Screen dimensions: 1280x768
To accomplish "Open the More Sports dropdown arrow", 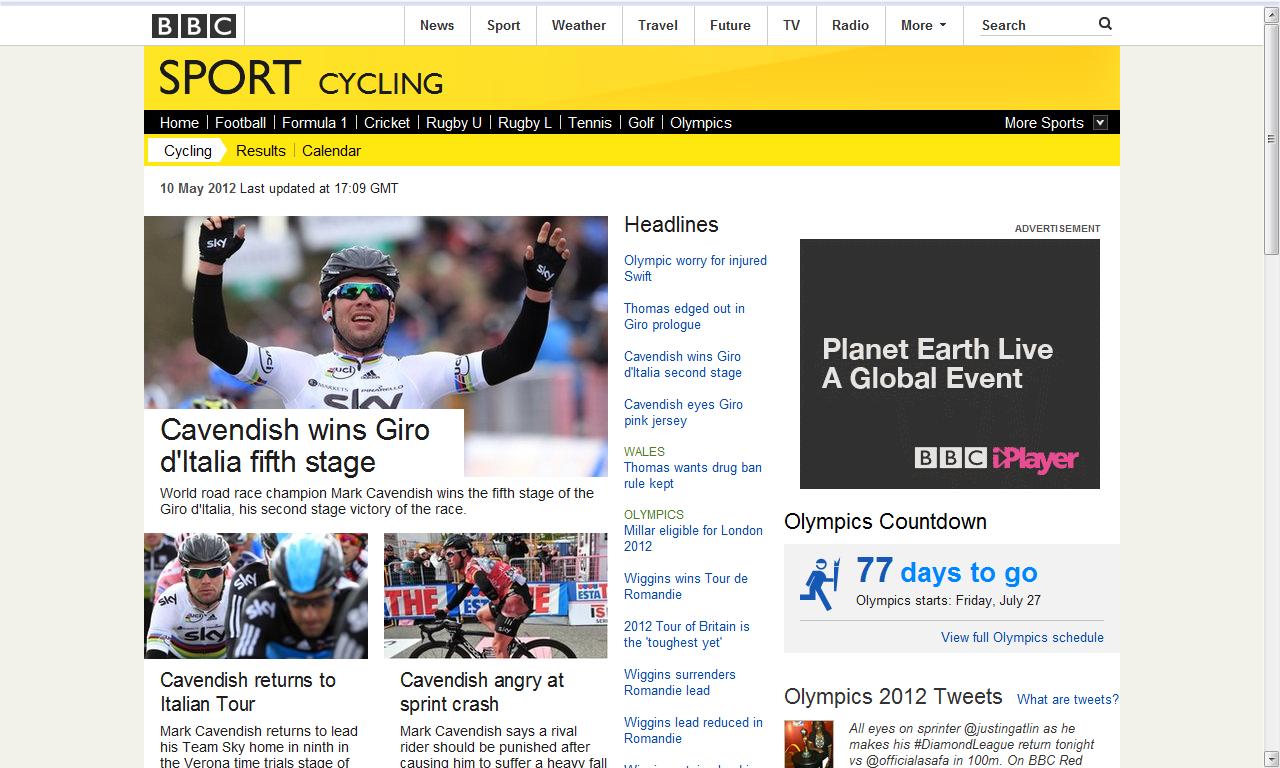I will click(x=1100, y=123).
